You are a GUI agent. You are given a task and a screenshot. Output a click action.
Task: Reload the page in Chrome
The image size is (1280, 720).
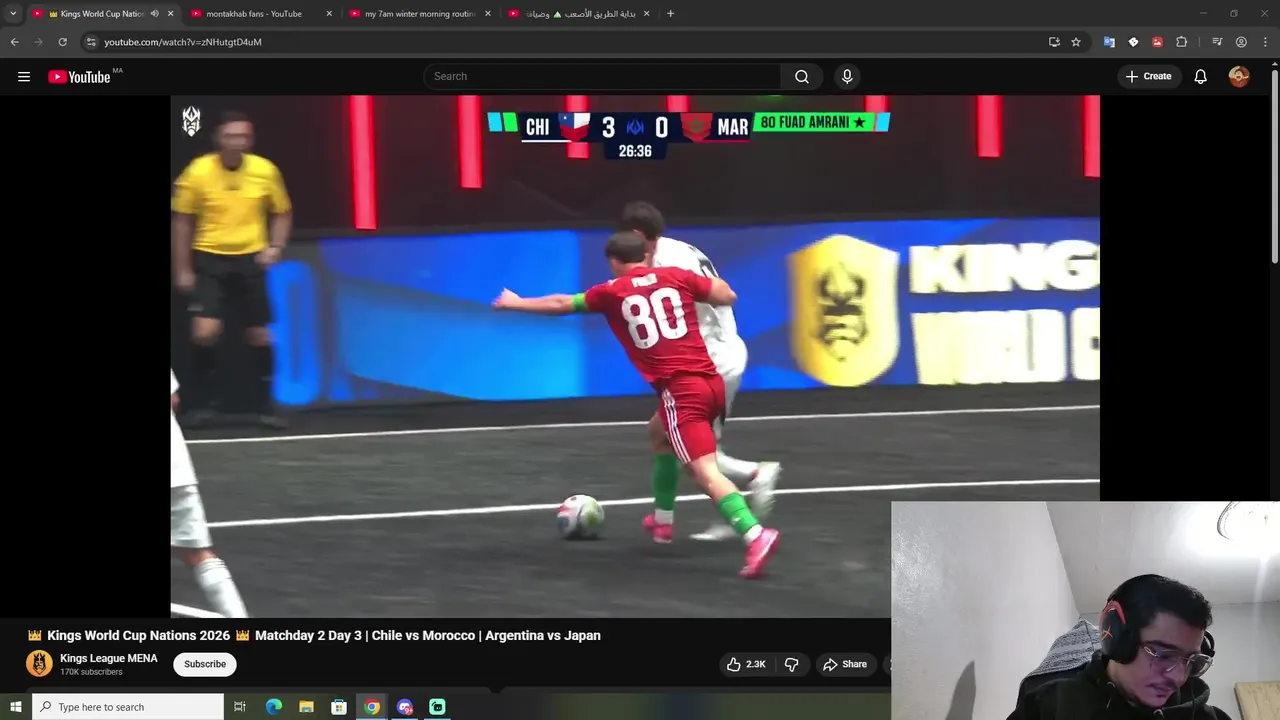point(62,42)
